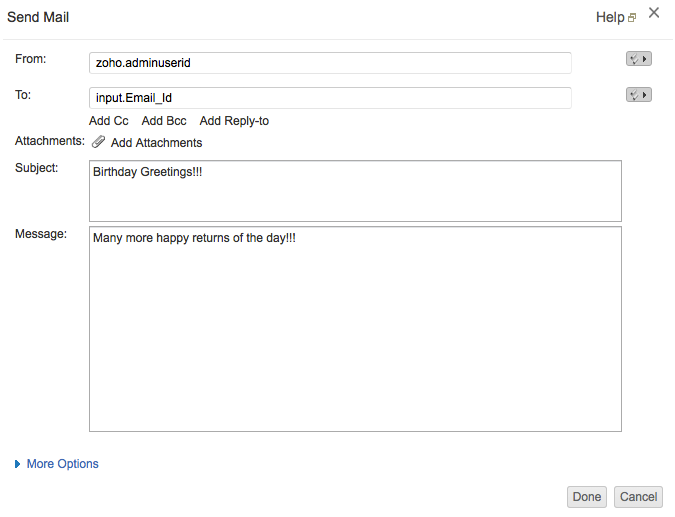Open the From field options picker
675x517 pixels.
(x=639, y=59)
